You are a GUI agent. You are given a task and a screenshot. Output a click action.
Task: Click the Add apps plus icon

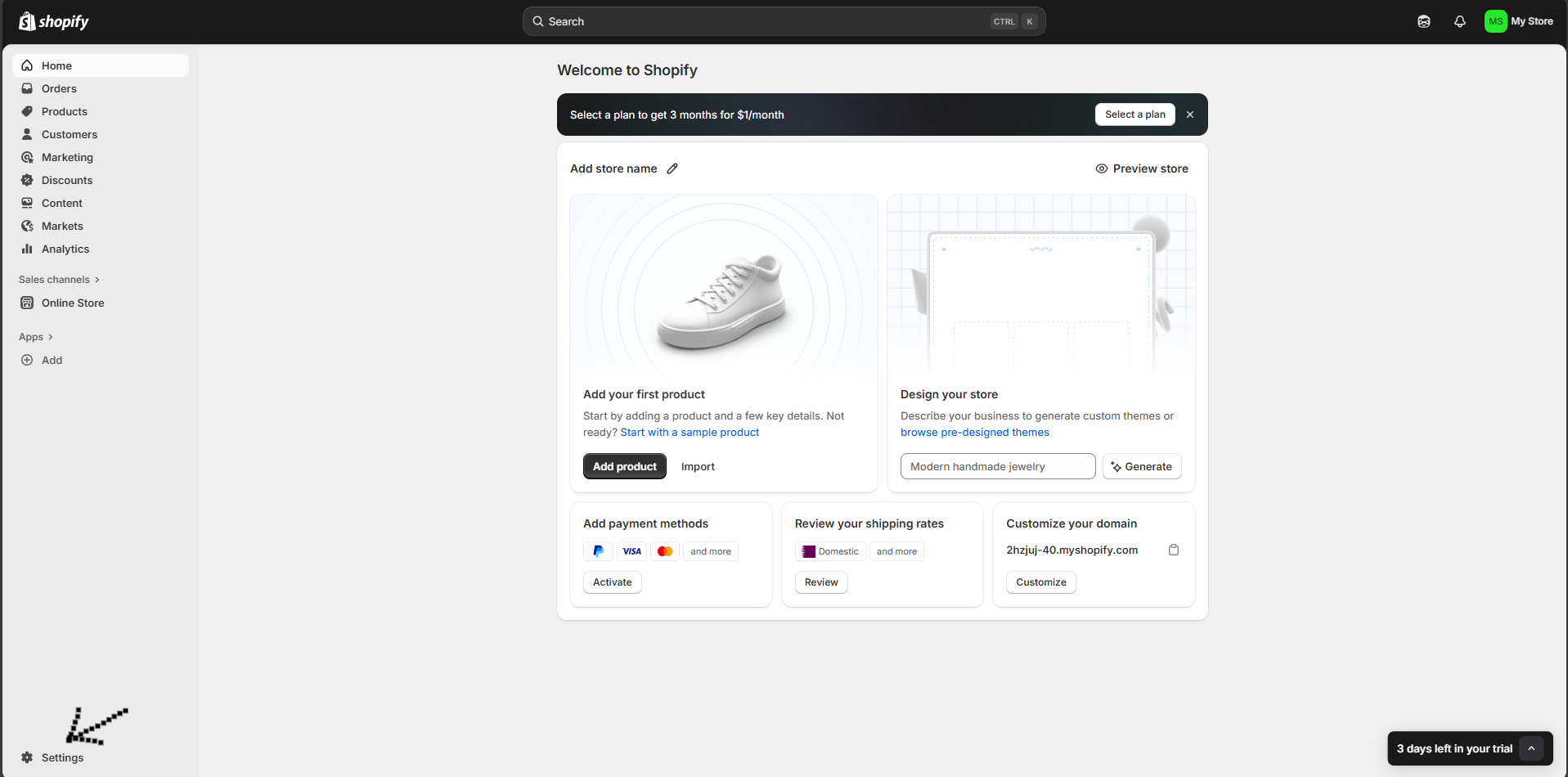point(27,360)
